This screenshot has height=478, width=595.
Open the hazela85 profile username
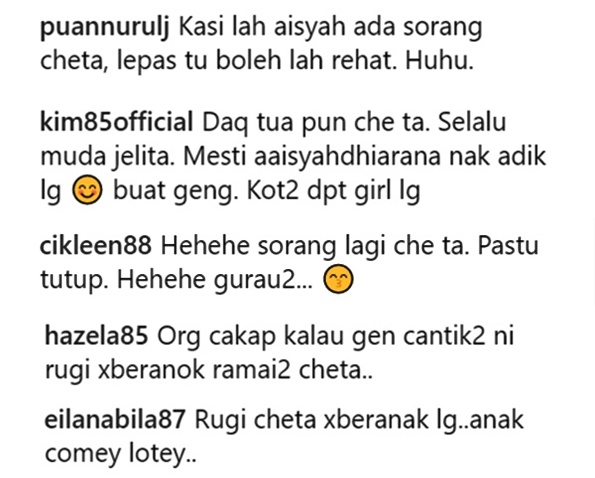(x=96, y=336)
